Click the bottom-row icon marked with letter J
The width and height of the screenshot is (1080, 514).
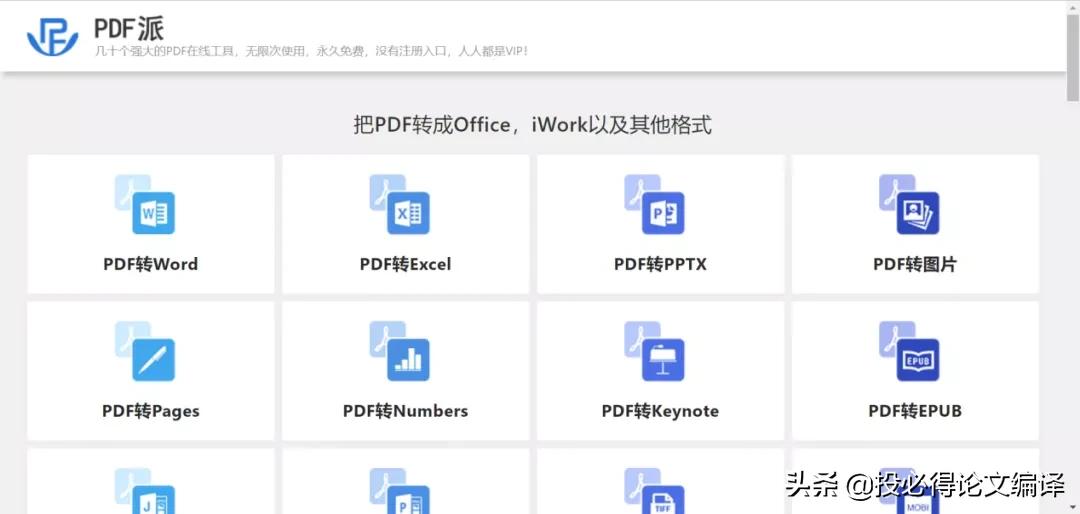pos(145,491)
